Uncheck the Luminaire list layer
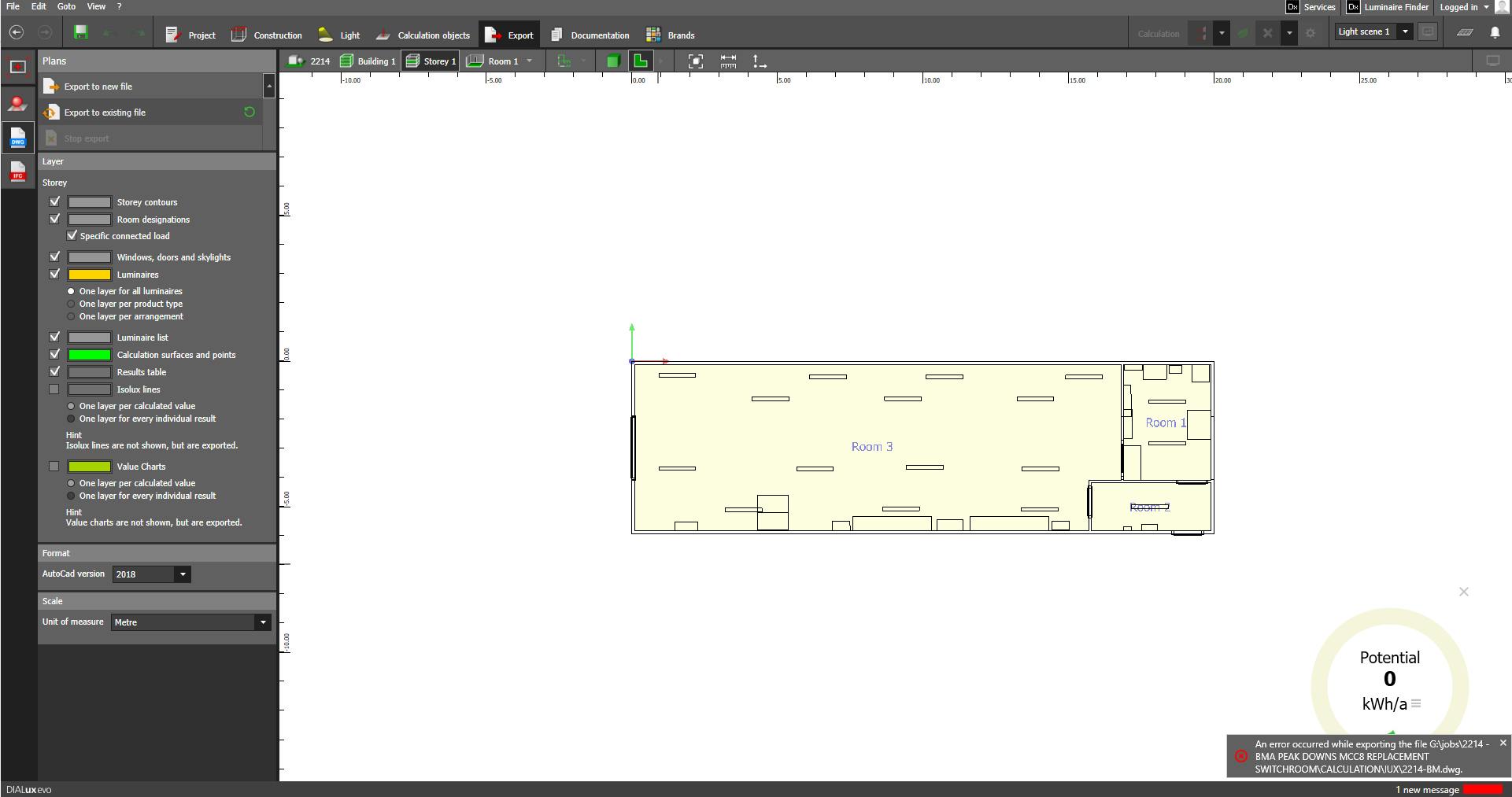The image size is (1512, 797). (x=54, y=338)
